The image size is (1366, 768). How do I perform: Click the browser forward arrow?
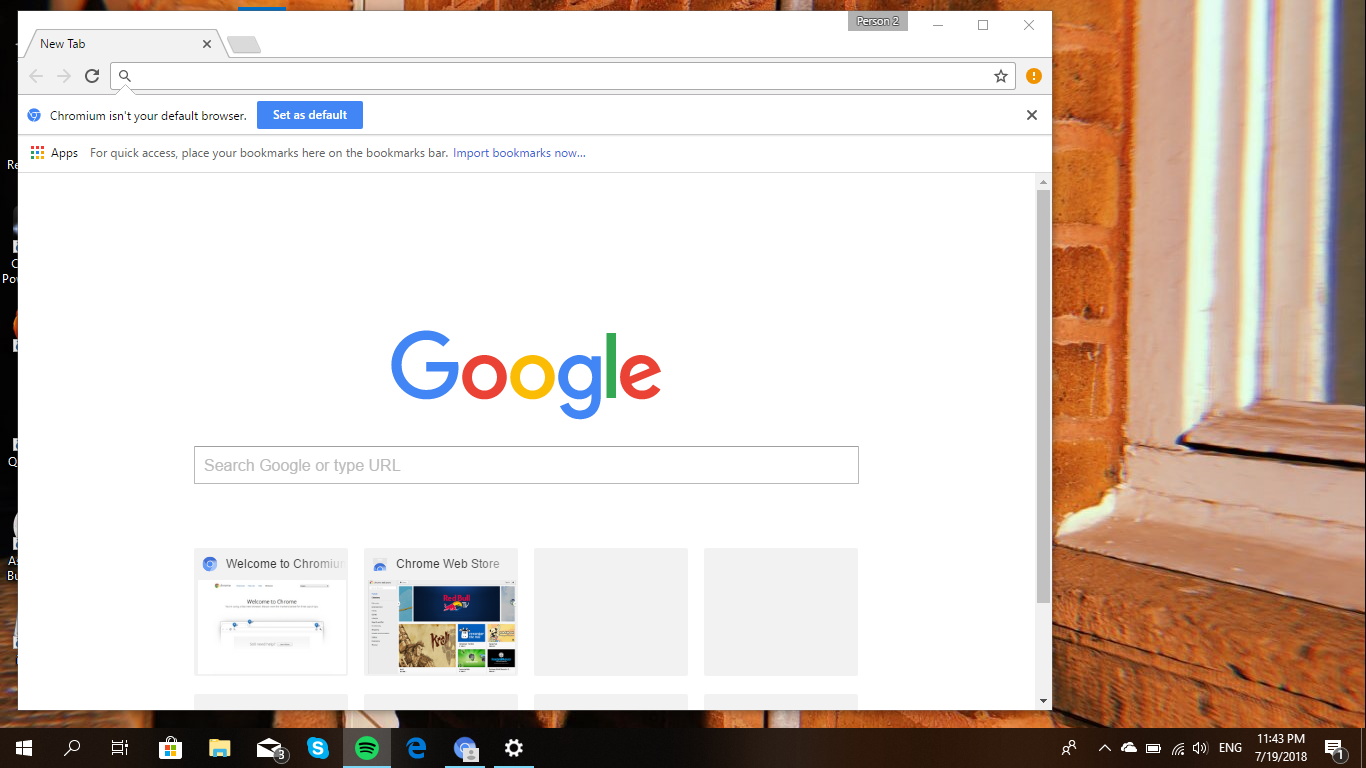pos(64,76)
